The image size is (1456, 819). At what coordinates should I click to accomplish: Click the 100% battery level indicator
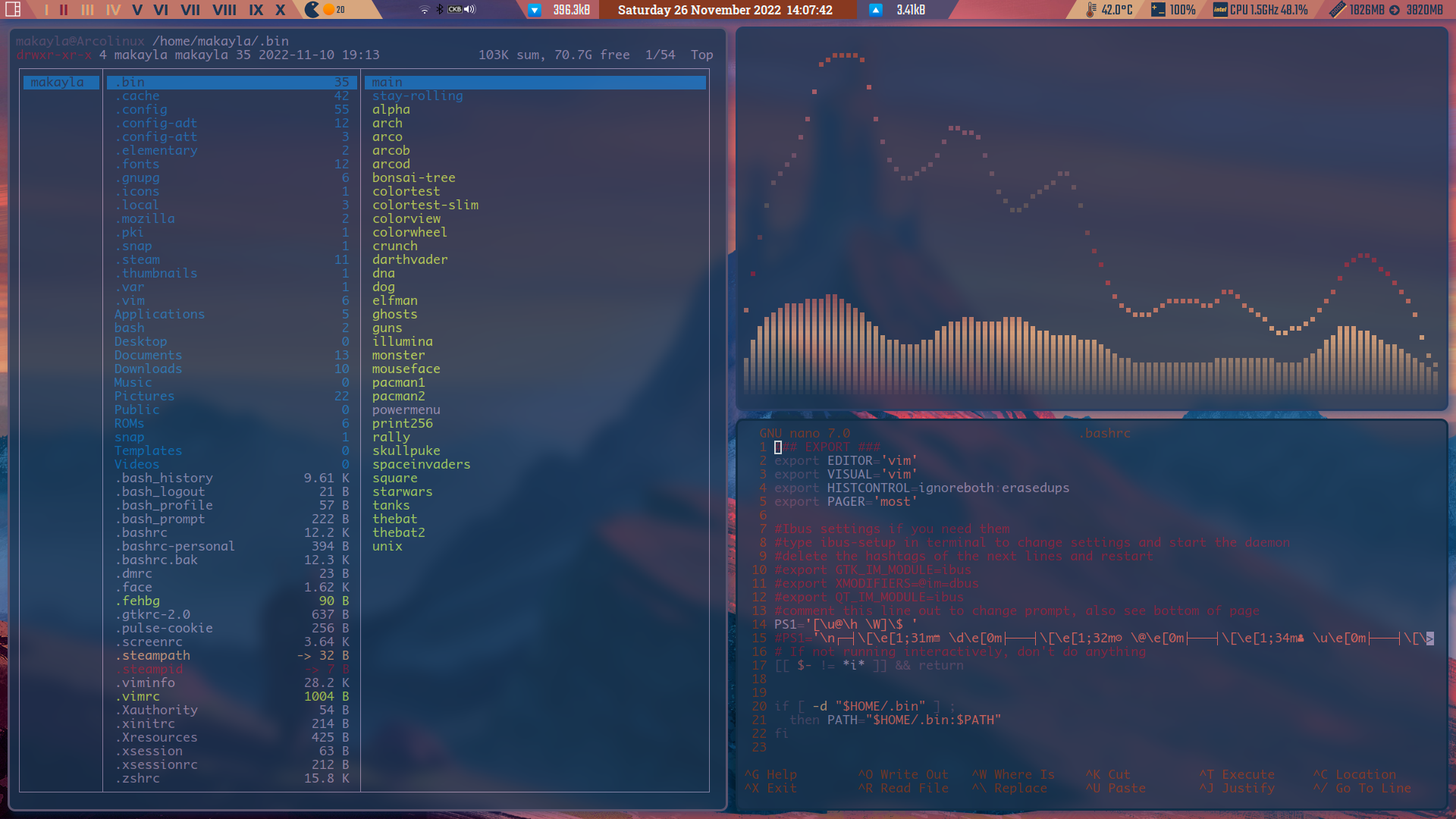point(1184,11)
